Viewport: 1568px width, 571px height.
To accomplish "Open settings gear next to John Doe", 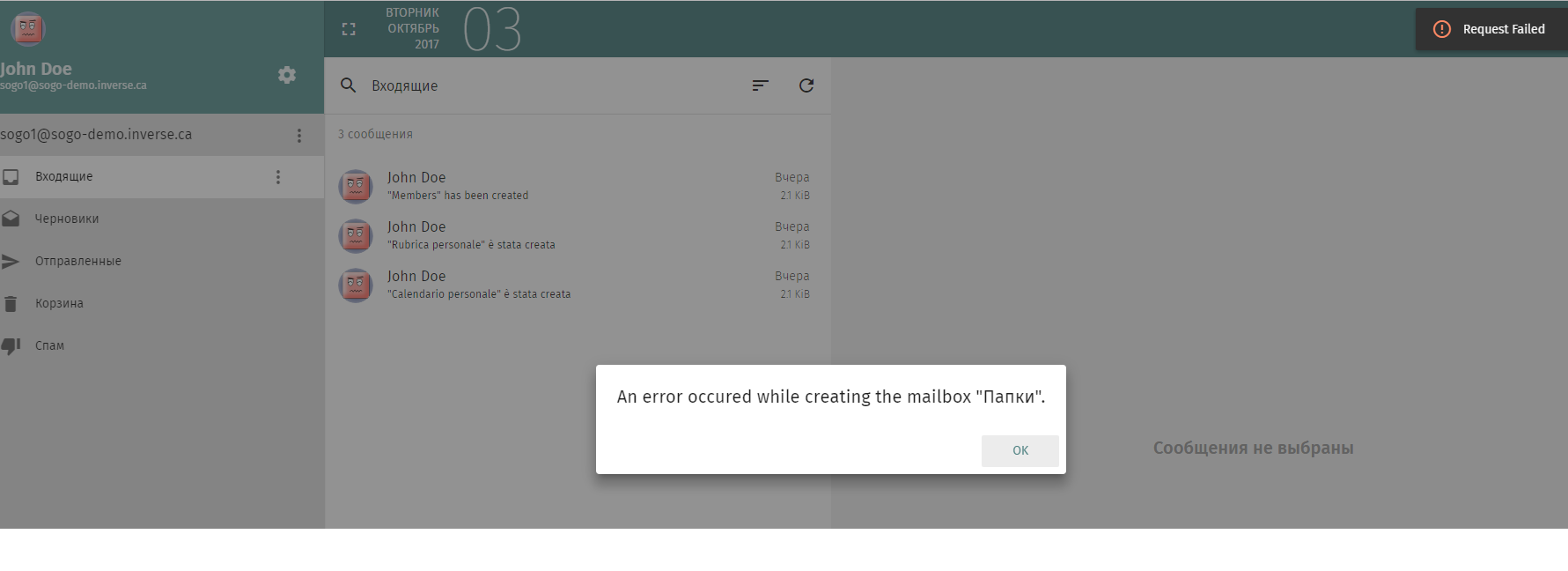I will click(x=287, y=75).
